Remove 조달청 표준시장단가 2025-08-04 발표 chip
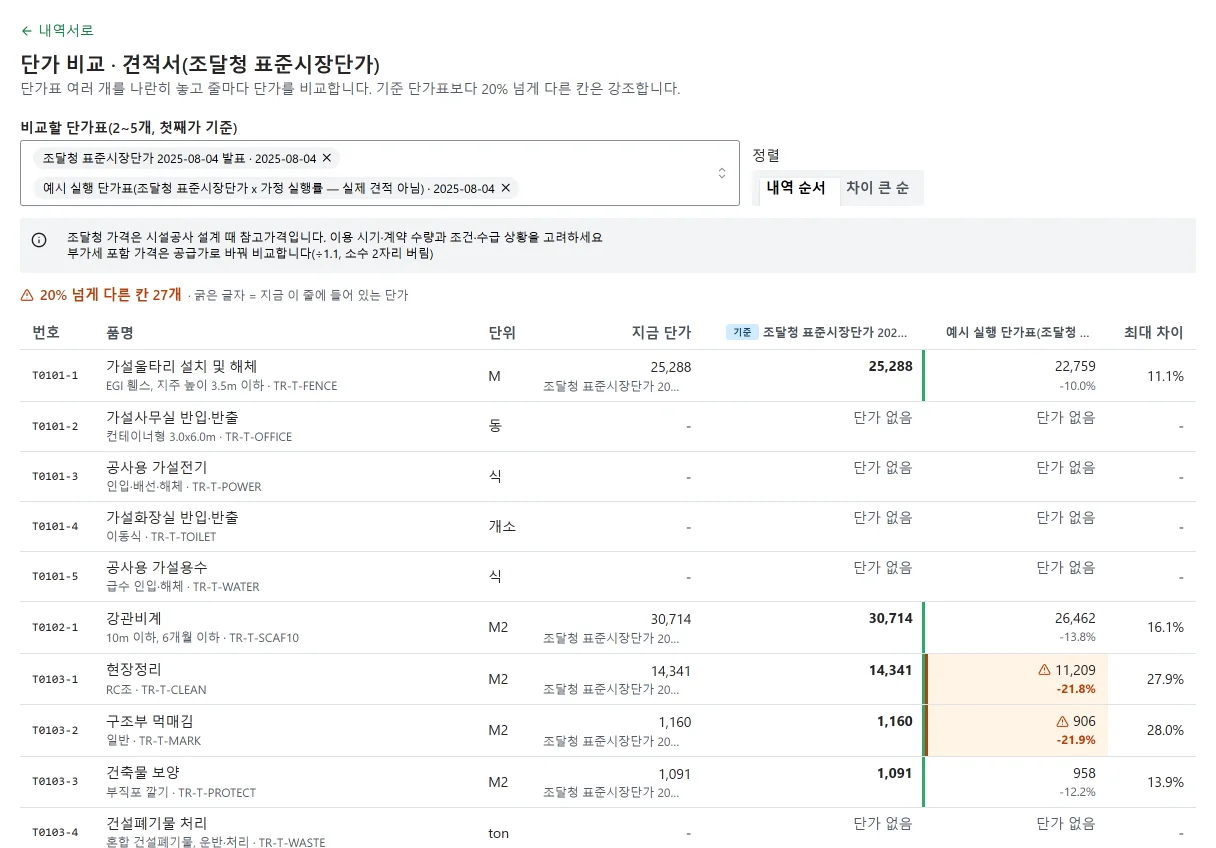 click(x=326, y=158)
